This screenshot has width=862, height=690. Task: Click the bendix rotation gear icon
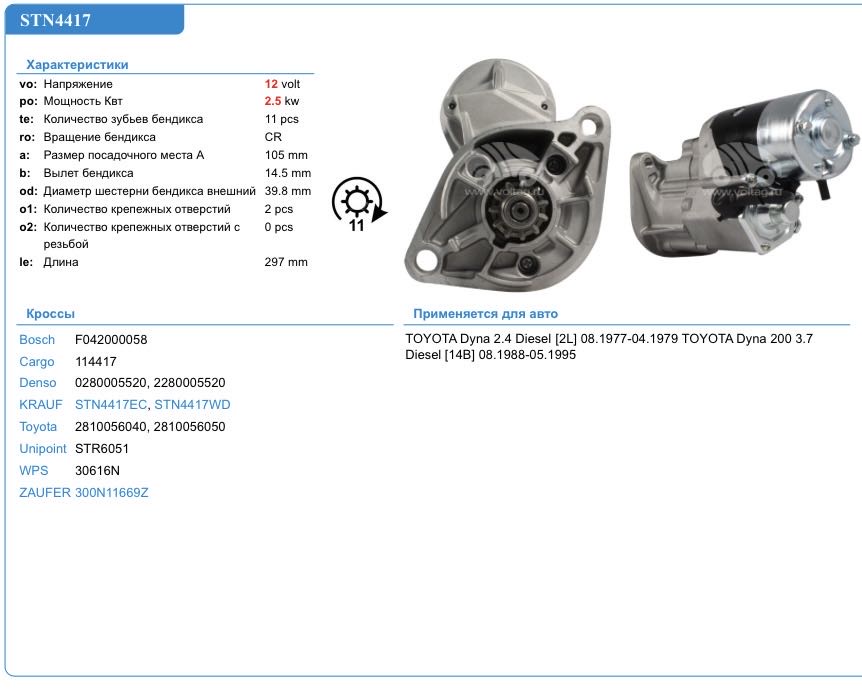(357, 205)
